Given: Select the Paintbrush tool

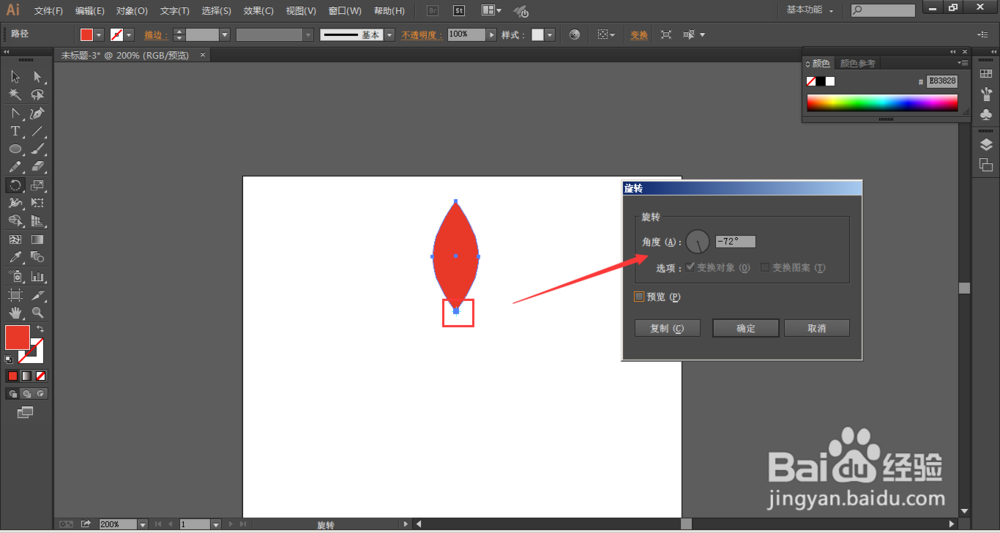Looking at the screenshot, I should (x=38, y=149).
